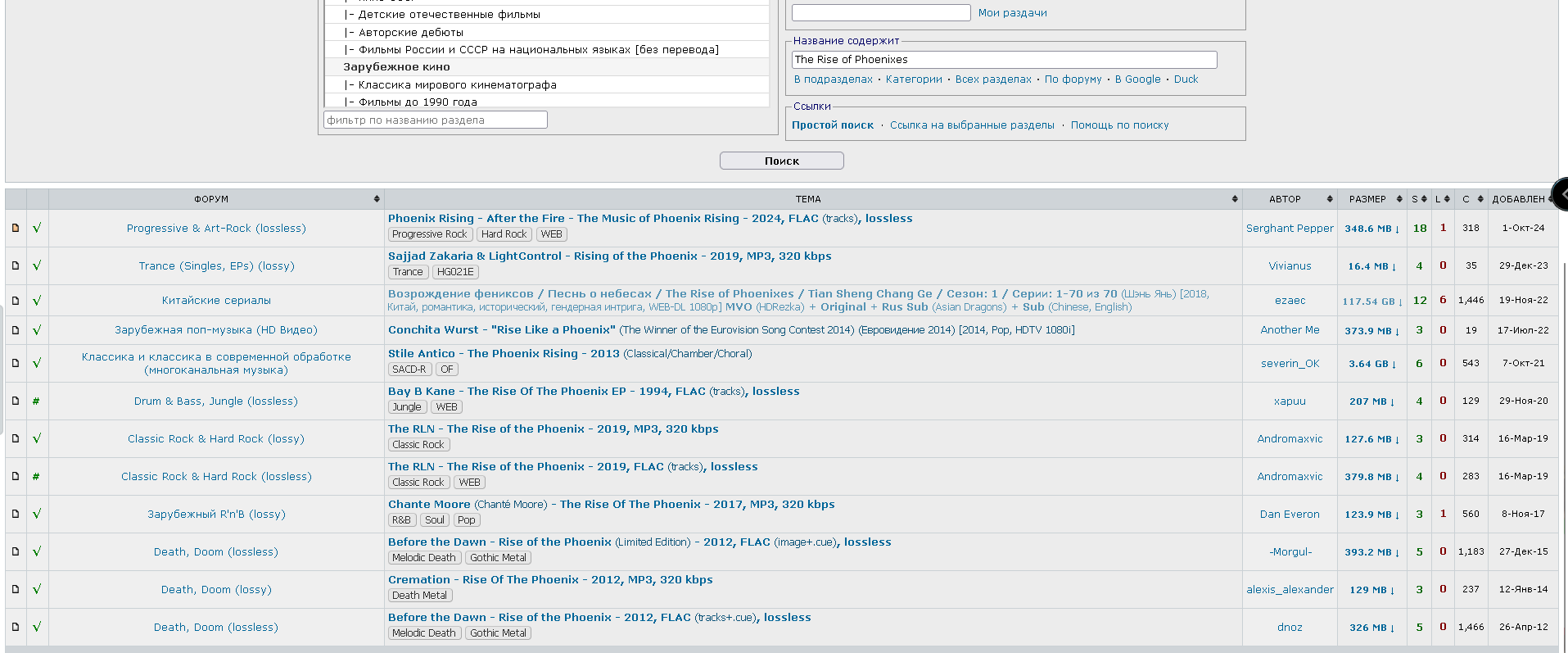Click the Trance tag
The image size is (1568, 653).
(x=408, y=272)
